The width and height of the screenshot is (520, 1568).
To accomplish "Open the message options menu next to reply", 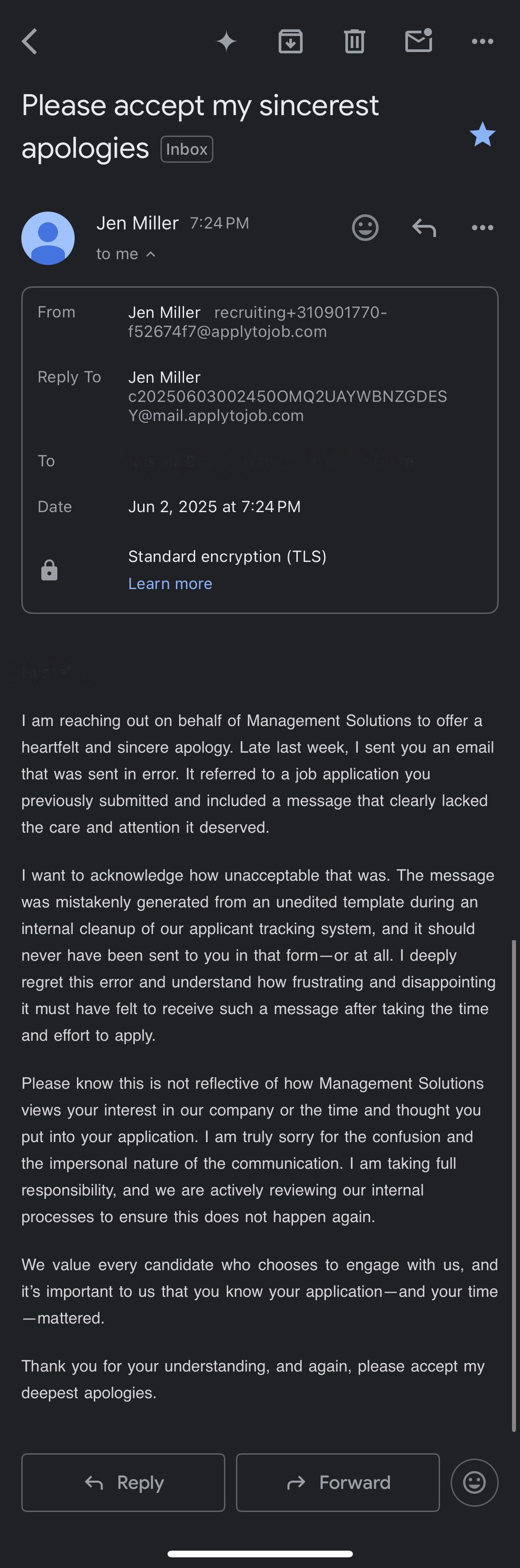I will pyautogui.click(x=482, y=228).
